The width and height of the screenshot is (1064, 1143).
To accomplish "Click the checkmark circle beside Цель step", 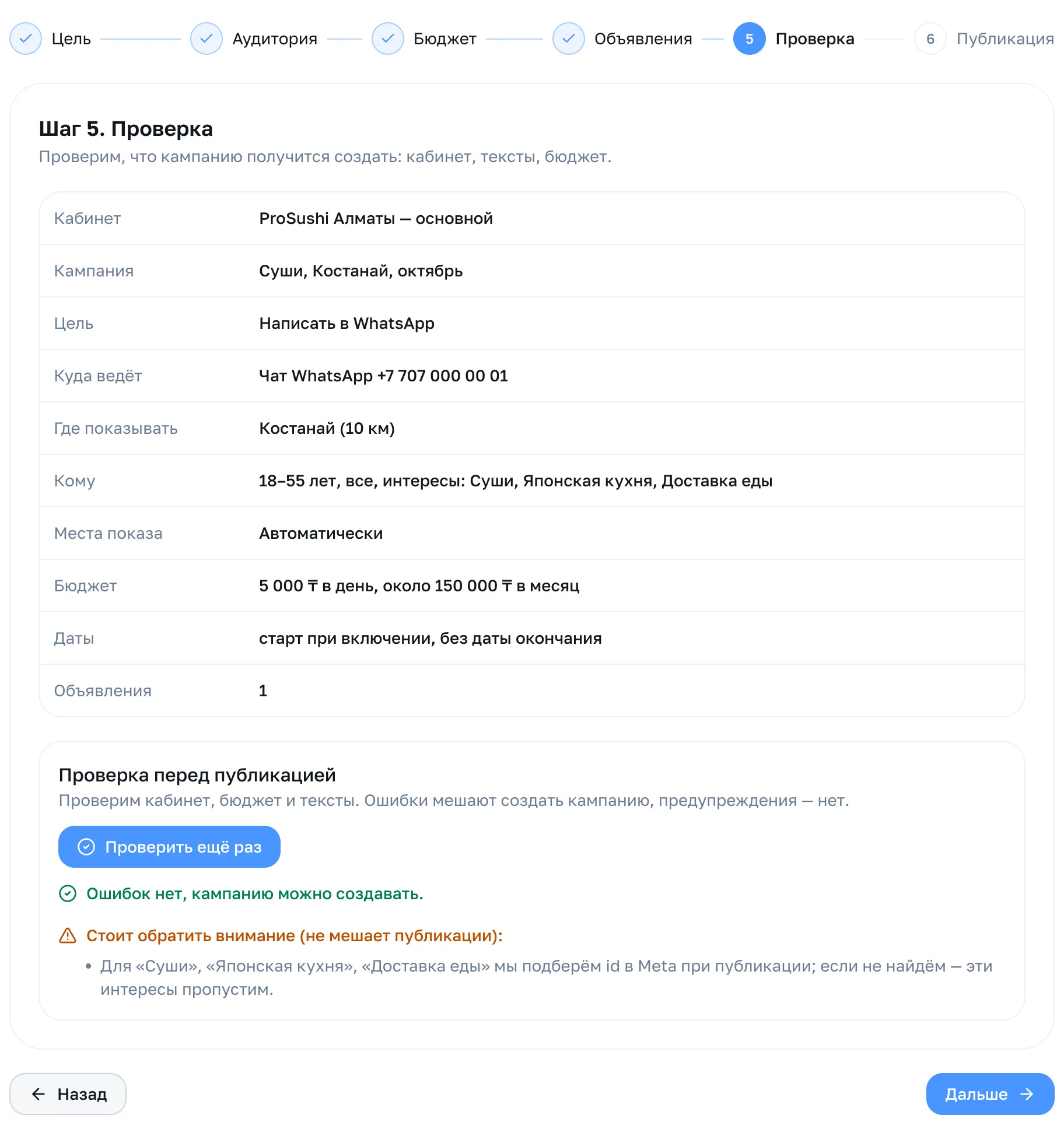I will [x=26, y=38].
